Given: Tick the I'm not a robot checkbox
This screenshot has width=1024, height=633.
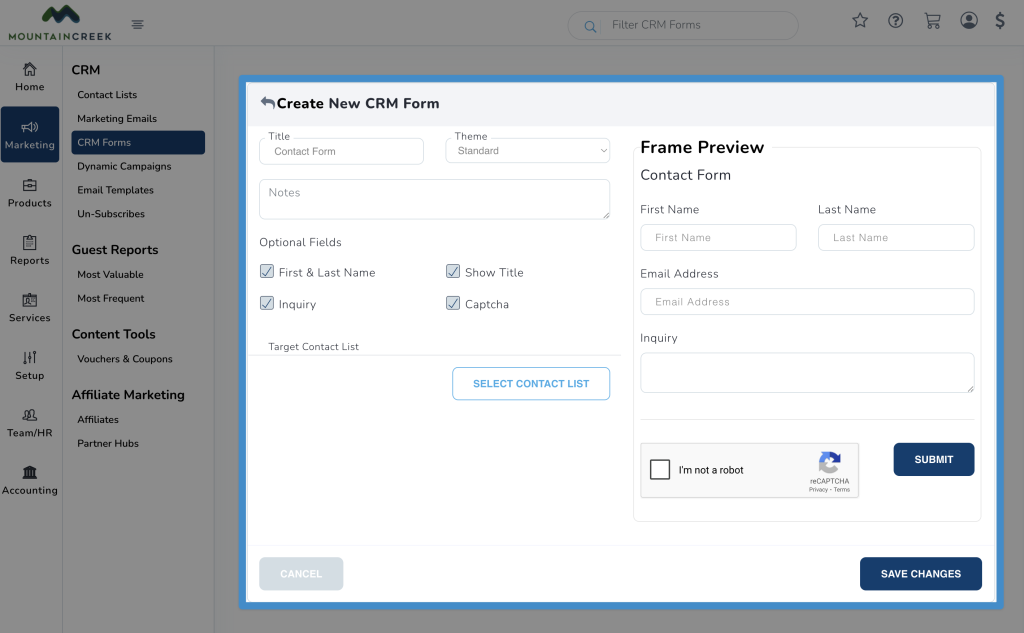Looking at the screenshot, I should pyautogui.click(x=660, y=470).
